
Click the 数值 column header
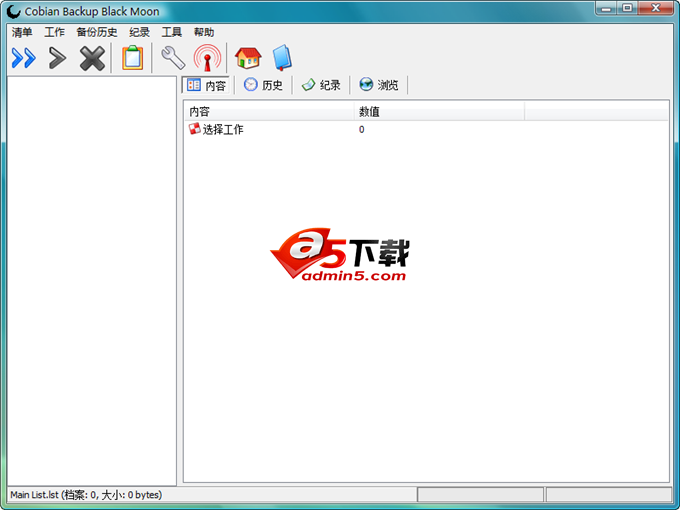(x=439, y=111)
